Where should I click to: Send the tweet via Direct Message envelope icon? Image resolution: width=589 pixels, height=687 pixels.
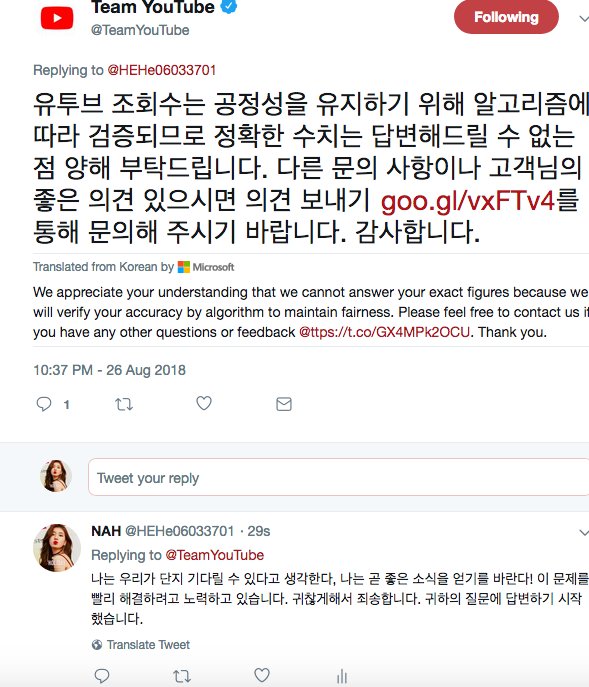pos(284,404)
